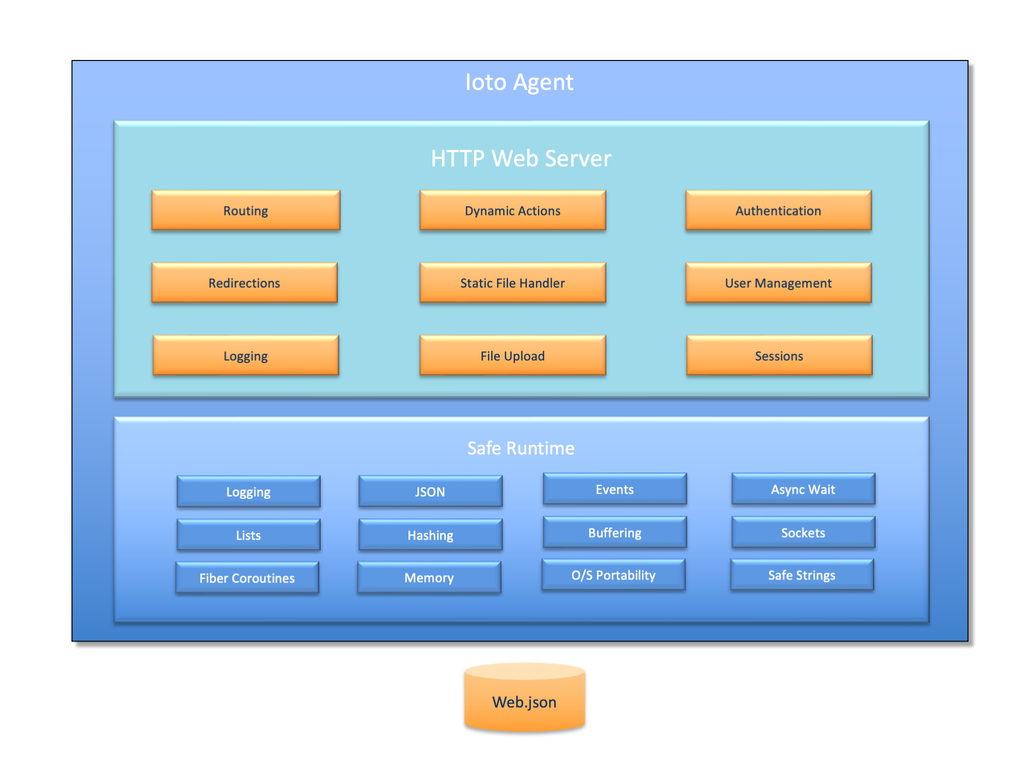Open the File Upload module
Screen dimensions: 1024x768
tap(512, 356)
